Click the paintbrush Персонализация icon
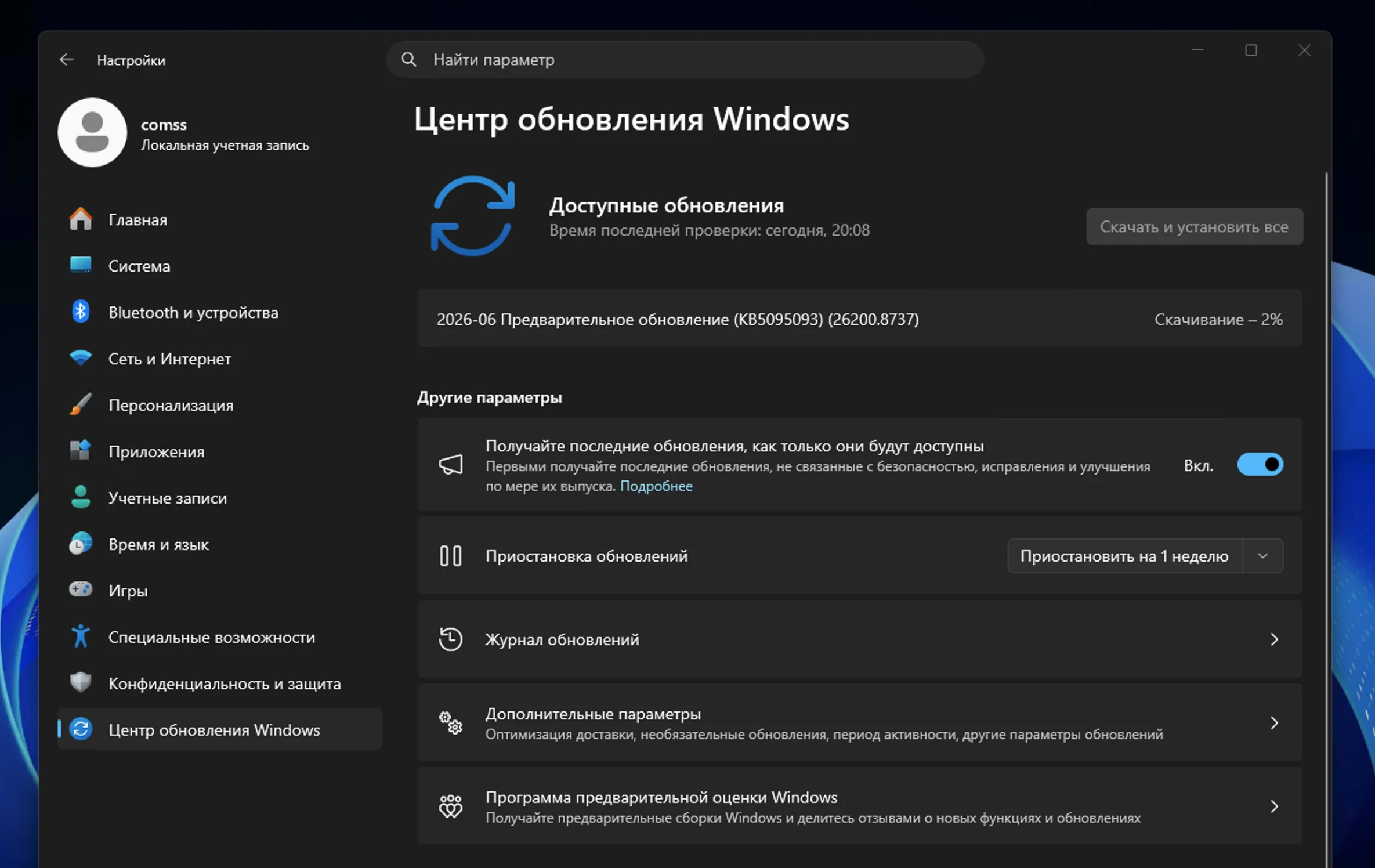 (81, 404)
